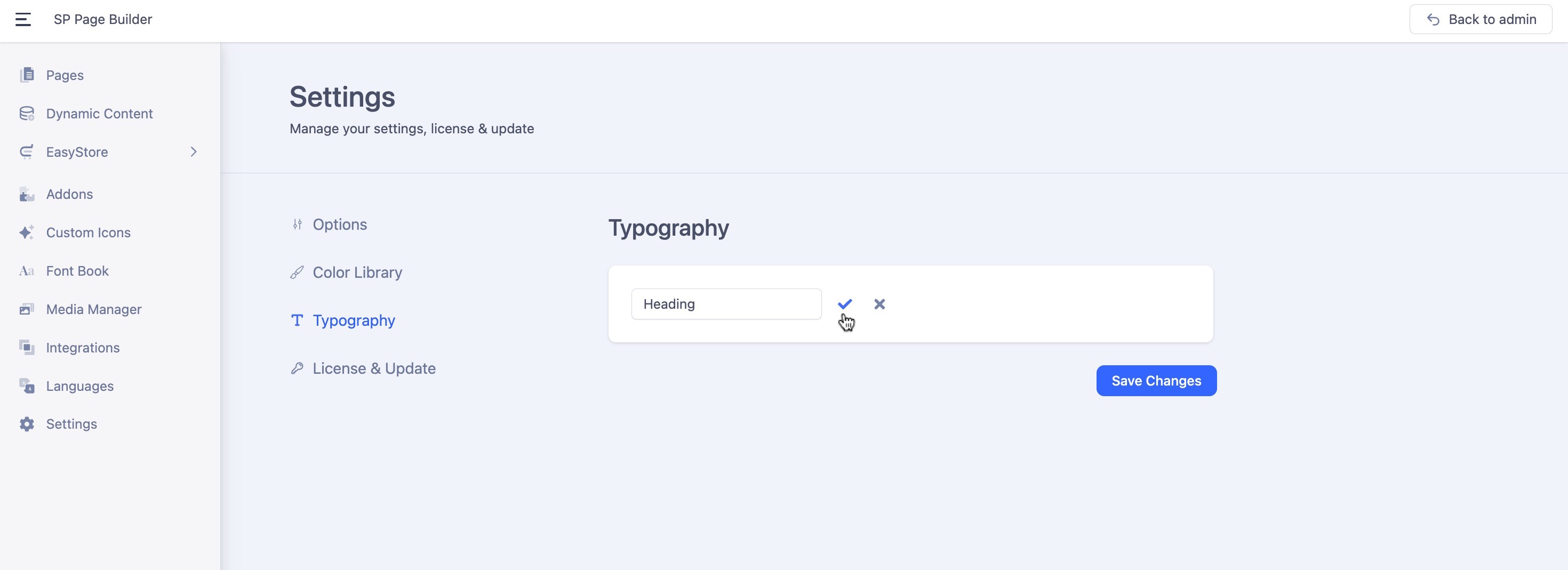Image resolution: width=1568 pixels, height=570 pixels.
Task: Open the Color Library settings tab
Action: pyautogui.click(x=357, y=272)
